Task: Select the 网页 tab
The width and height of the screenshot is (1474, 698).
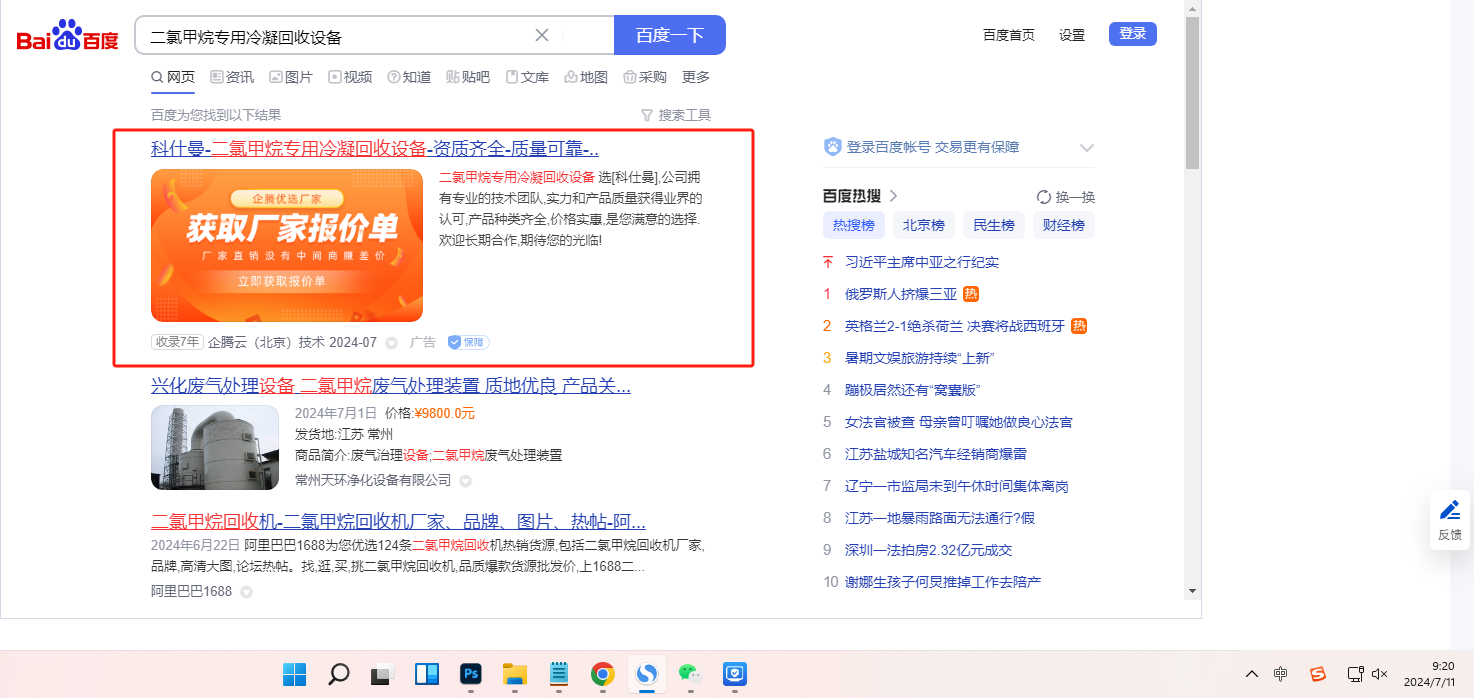Action: pyautogui.click(x=173, y=77)
